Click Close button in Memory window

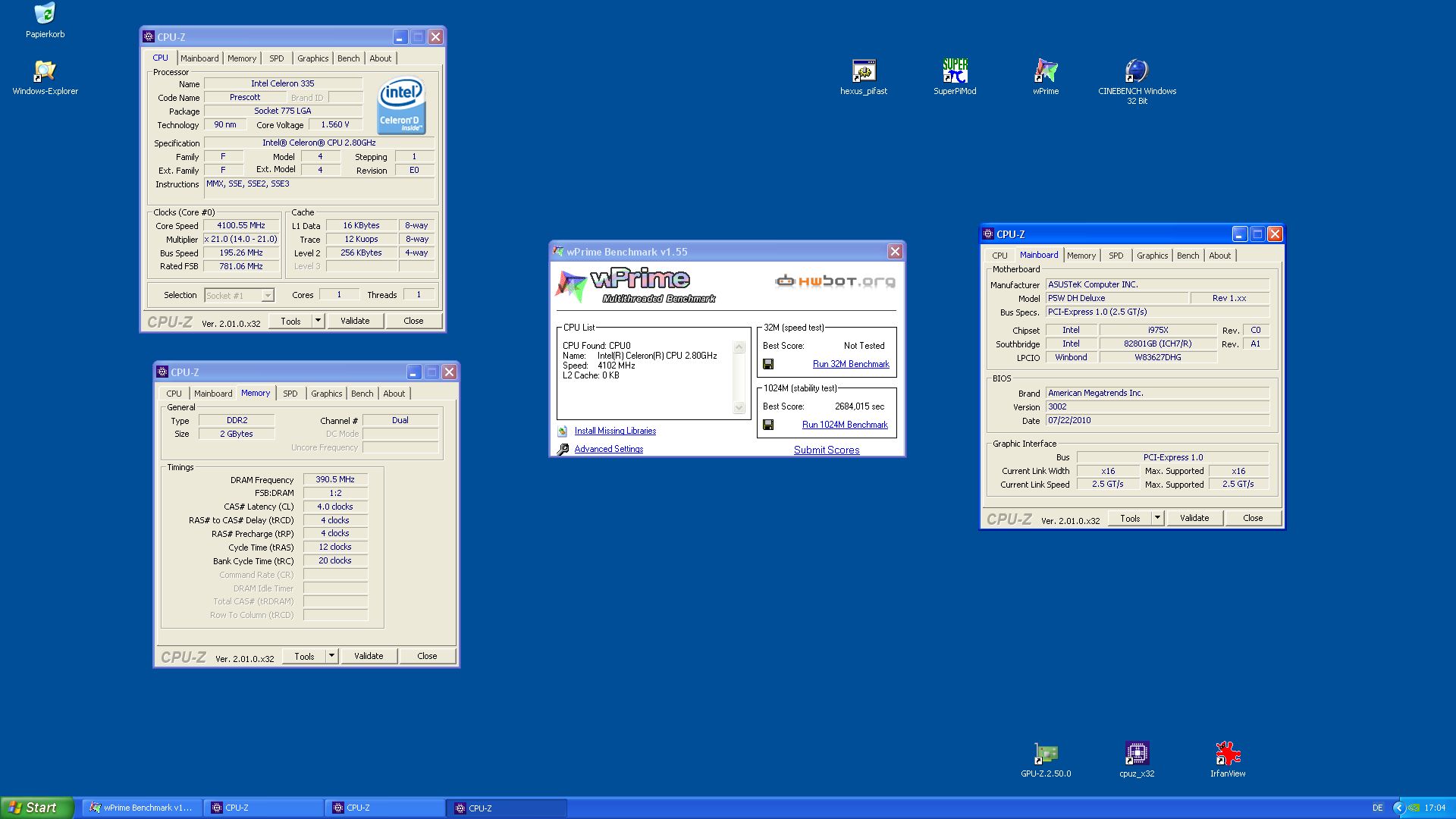427,656
